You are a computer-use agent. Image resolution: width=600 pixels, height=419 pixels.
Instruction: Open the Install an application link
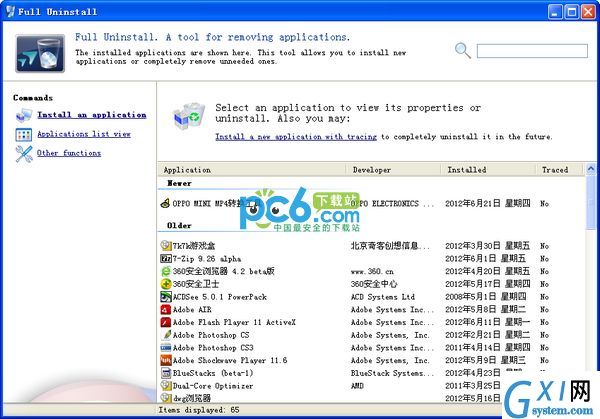[91, 115]
